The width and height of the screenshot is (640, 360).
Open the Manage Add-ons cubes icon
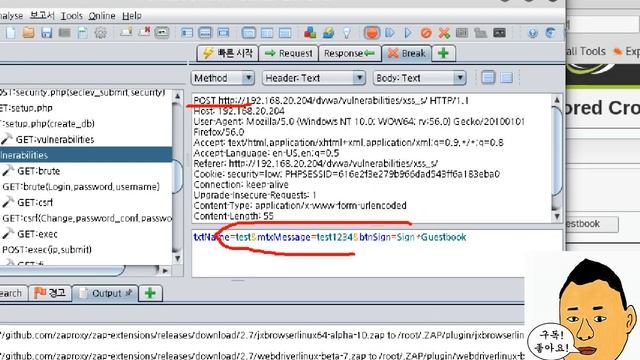coord(310,33)
